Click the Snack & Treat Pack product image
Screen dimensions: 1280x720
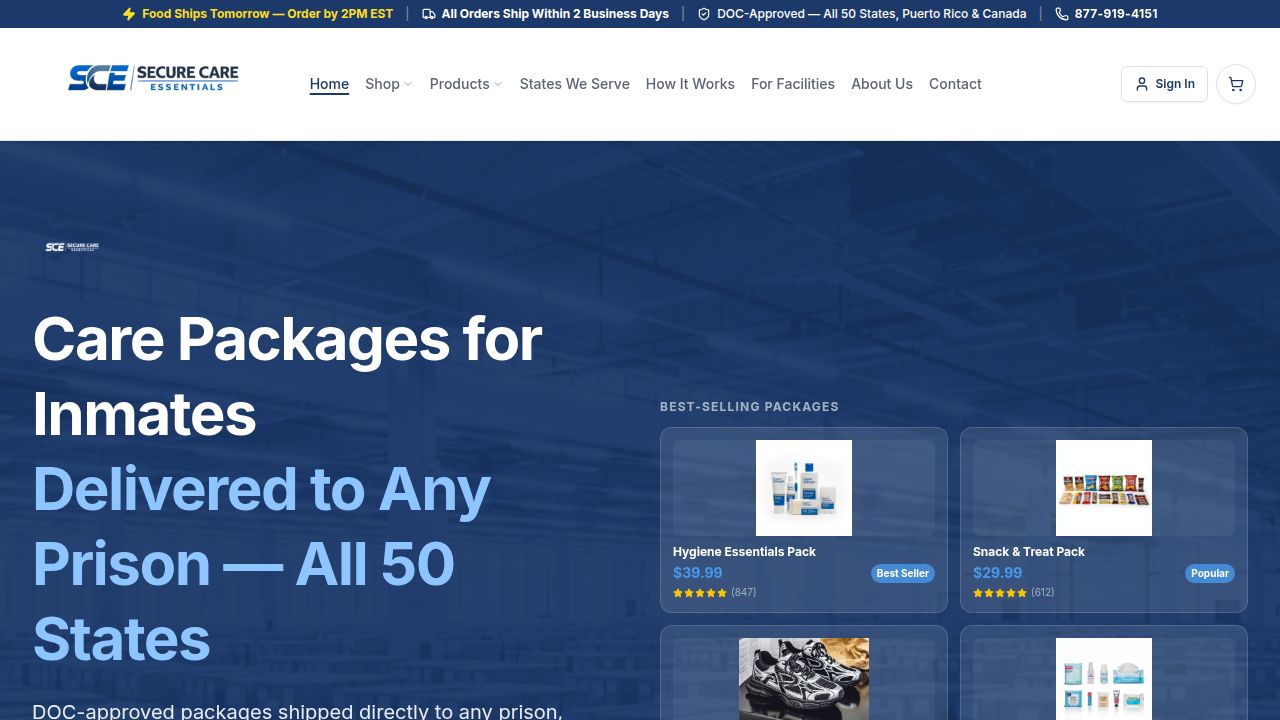1104,488
